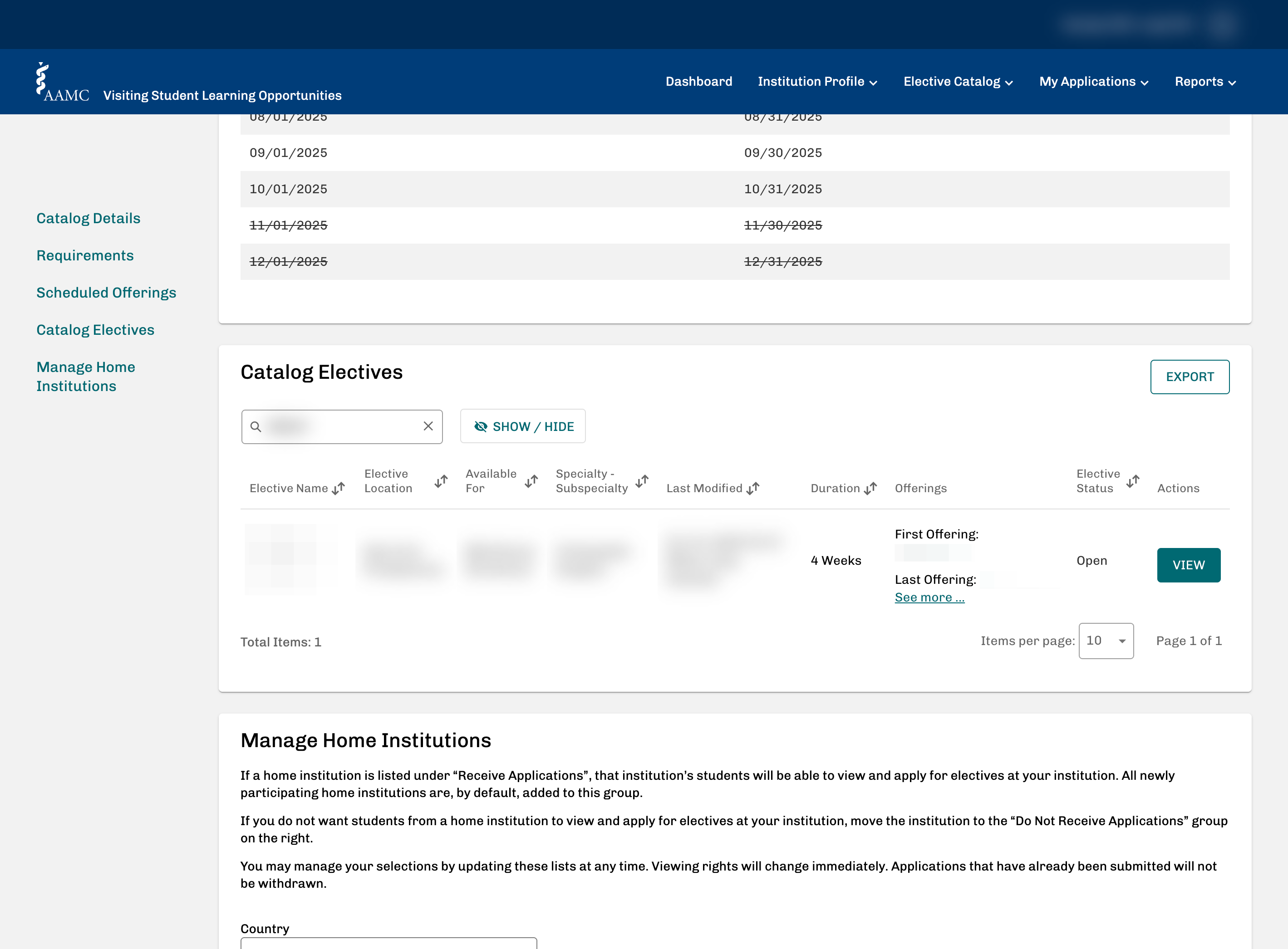Image resolution: width=1288 pixels, height=949 pixels.
Task: Jump to Requirements section
Action: tap(85, 256)
